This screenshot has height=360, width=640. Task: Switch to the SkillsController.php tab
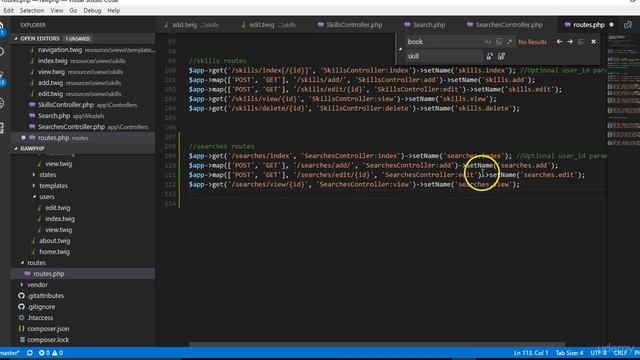pyautogui.click(x=350, y=25)
